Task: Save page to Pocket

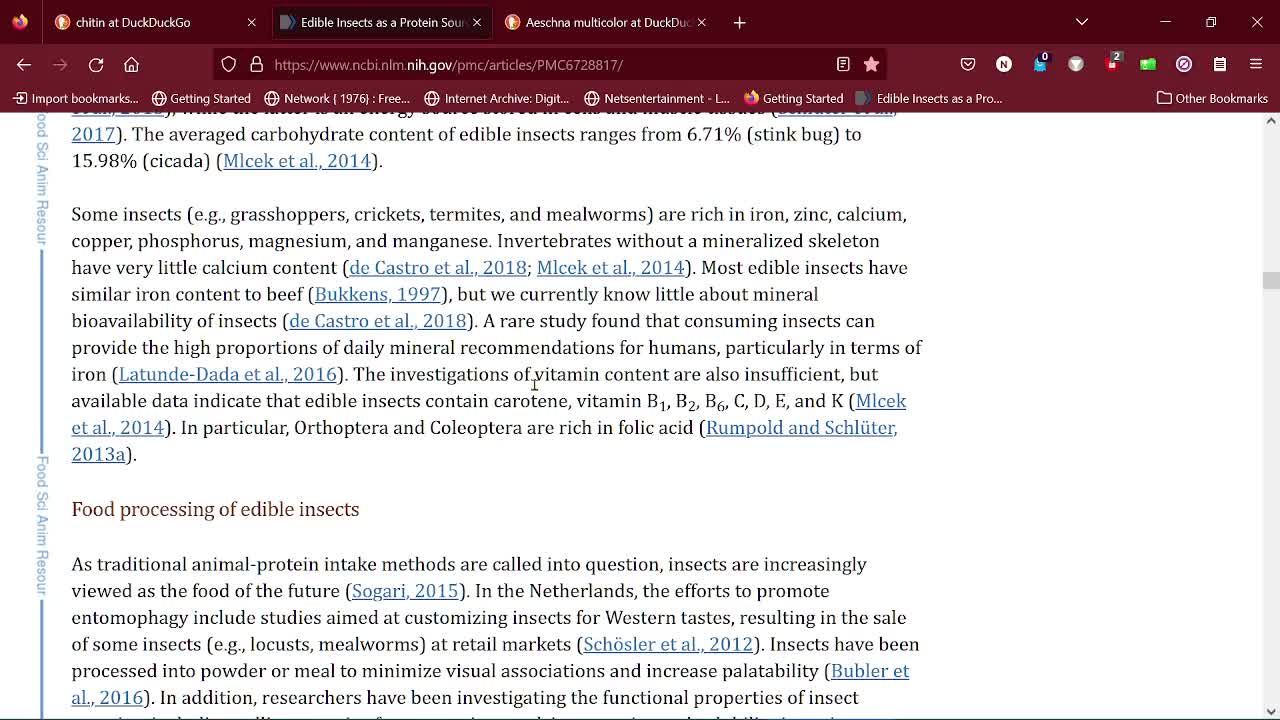Action: point(968,64)
